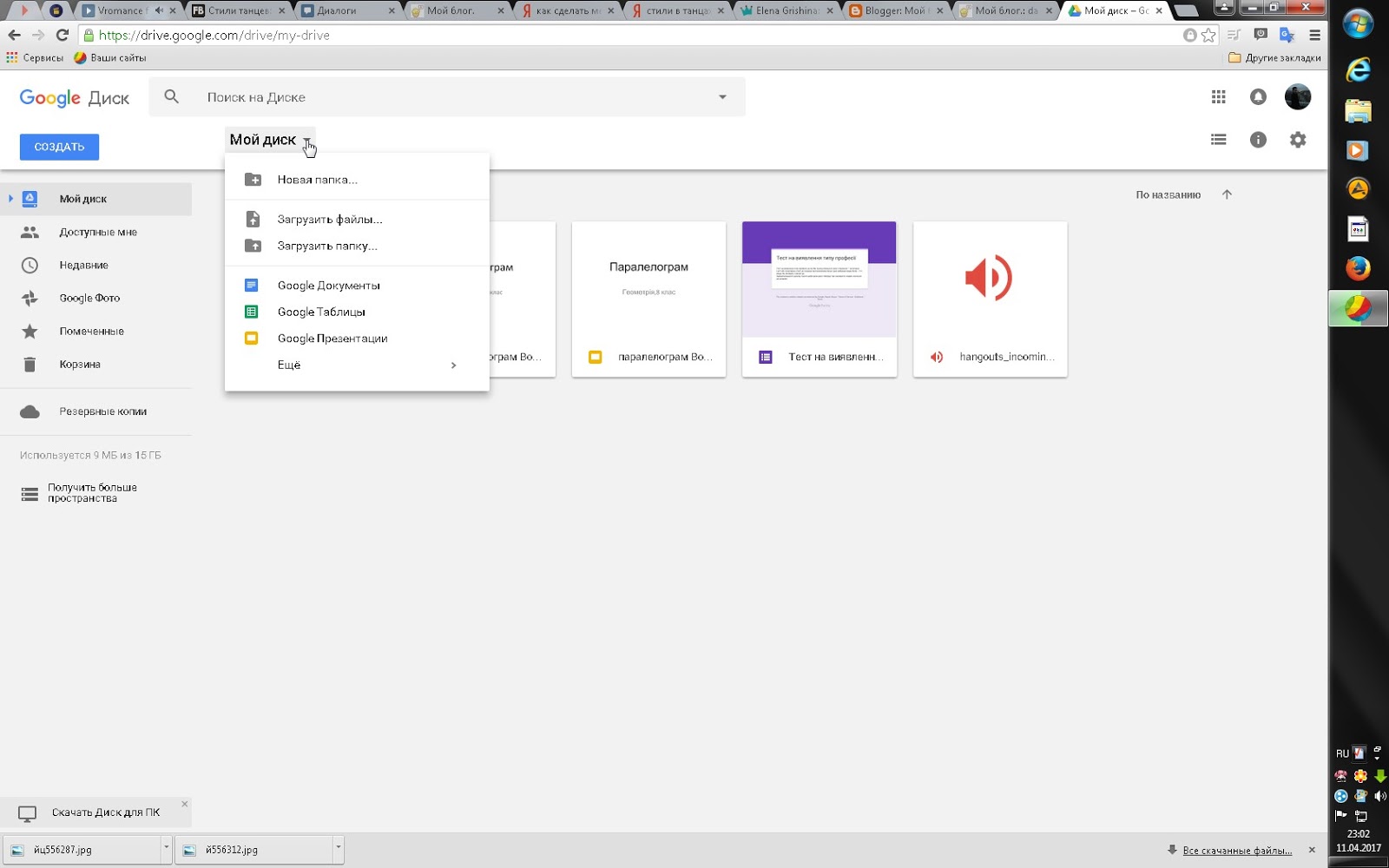This screenshot has width=1389, height=868.
Task: Switch to list view icon
Action: point(1219,140)
